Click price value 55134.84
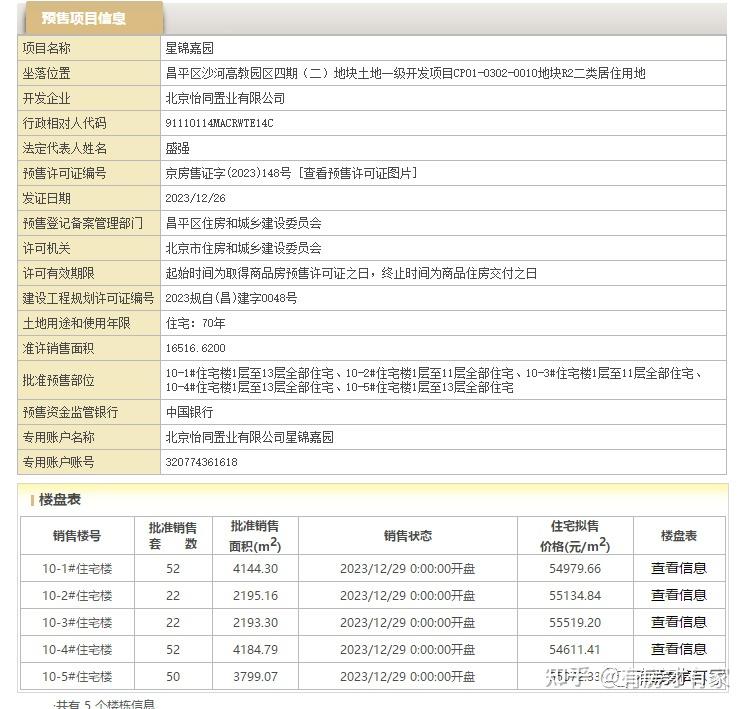The image size is (749, 709). click(575, 596)
